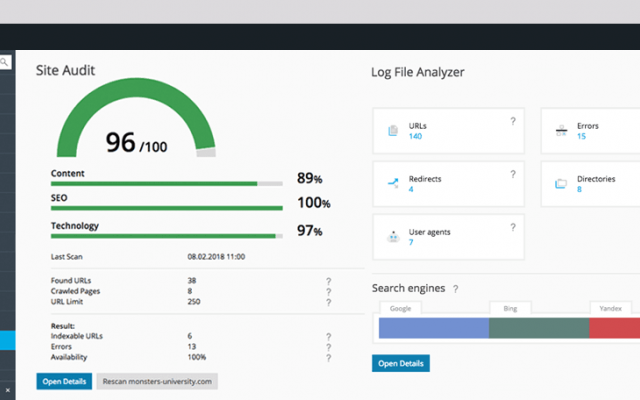Show help for Found URLs row
The width and height of the screenshot is (640, 400).
(329, 281)
